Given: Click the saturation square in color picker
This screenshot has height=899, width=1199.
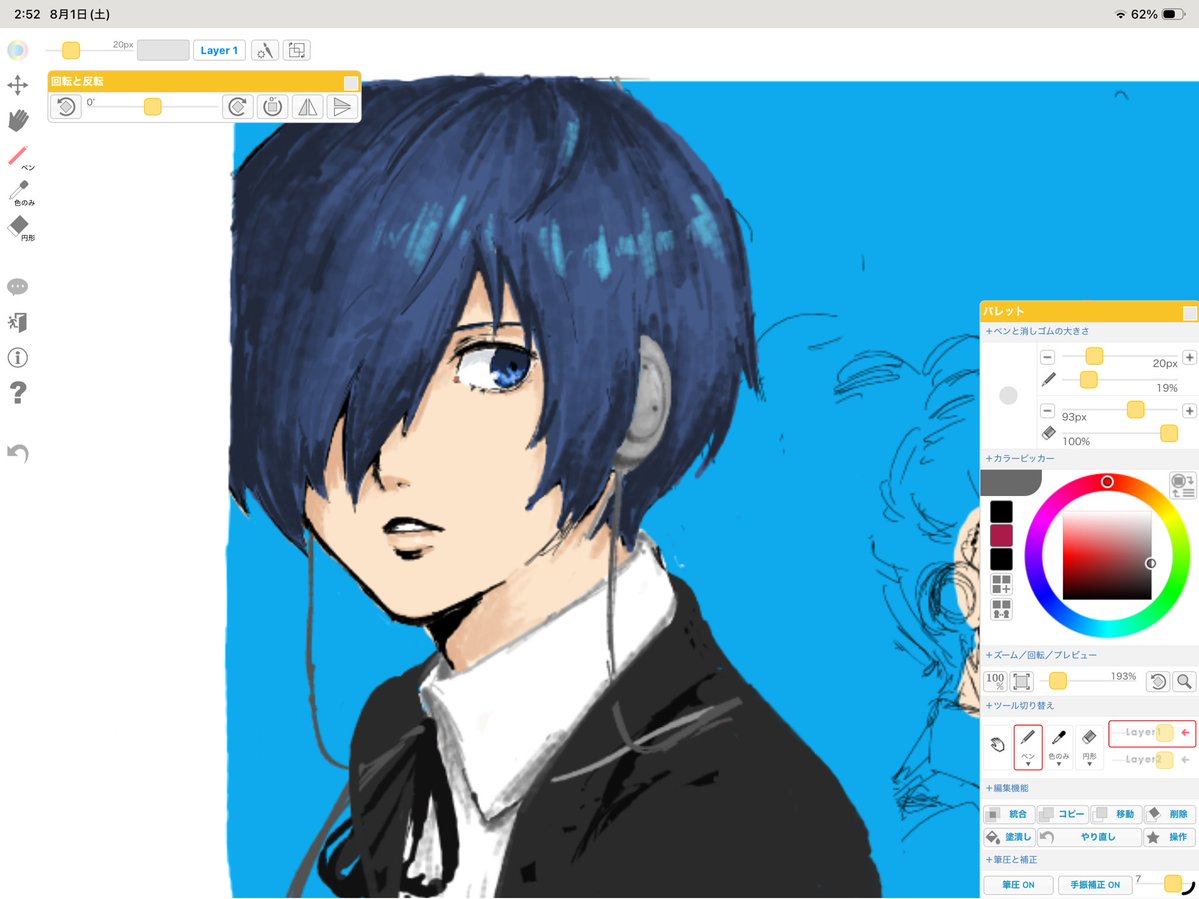Looking at the screenshot, I should (1106, 556).
